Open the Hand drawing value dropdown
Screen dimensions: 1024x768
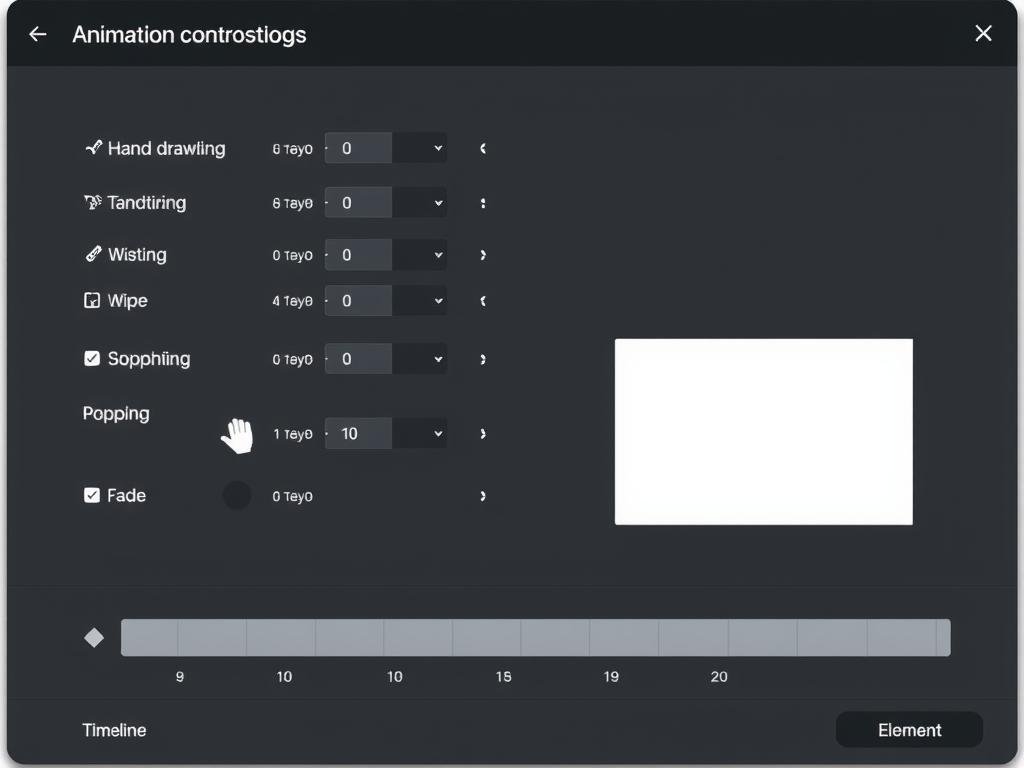tap(420, 148)
